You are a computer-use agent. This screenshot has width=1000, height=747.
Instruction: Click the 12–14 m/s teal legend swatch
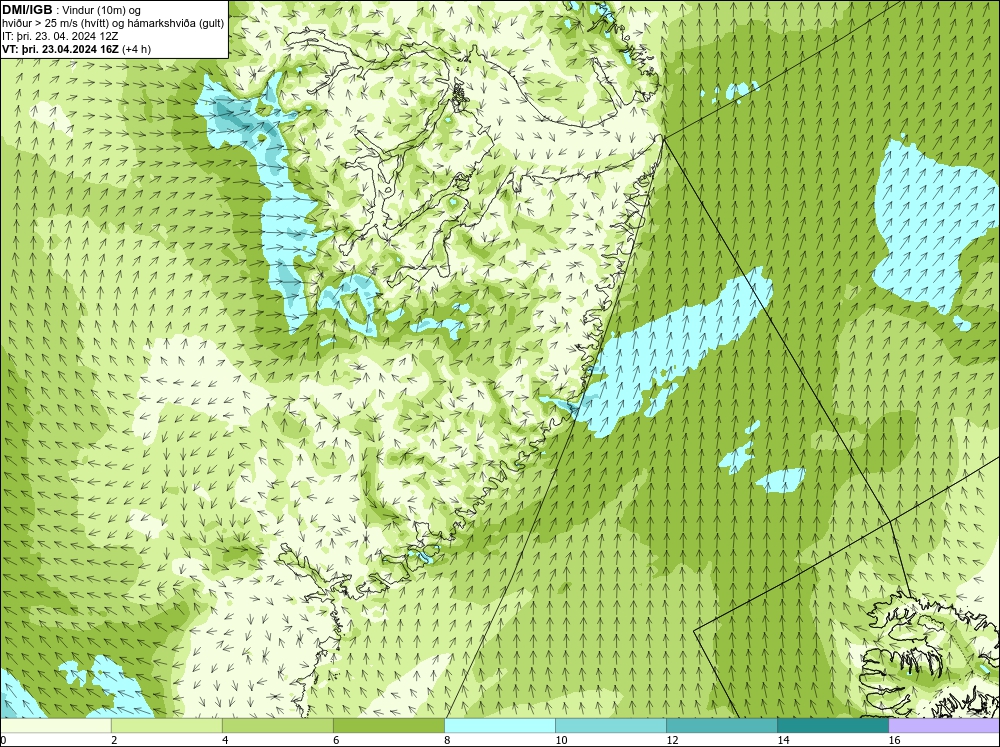coord(722,725)
